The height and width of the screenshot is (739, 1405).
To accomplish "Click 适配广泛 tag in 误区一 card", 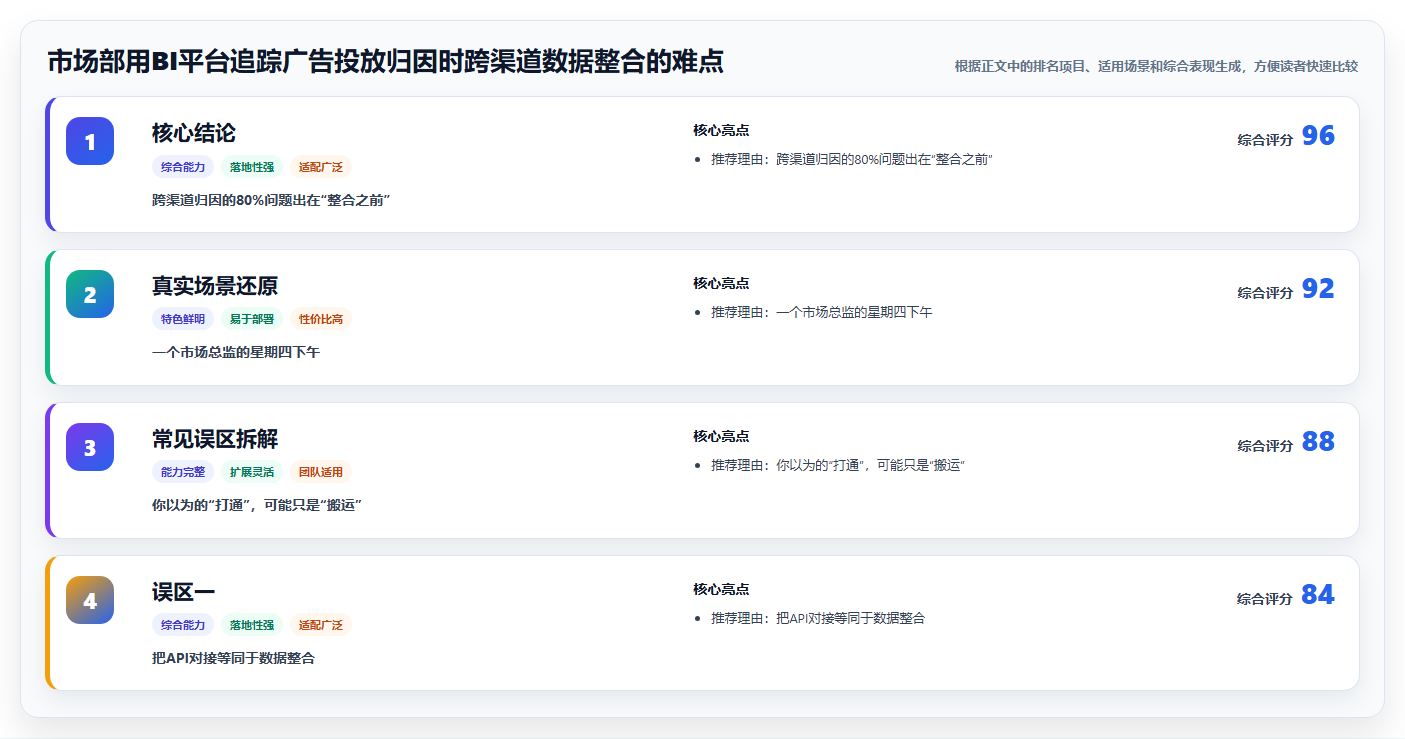I will (x=321, y=625).
